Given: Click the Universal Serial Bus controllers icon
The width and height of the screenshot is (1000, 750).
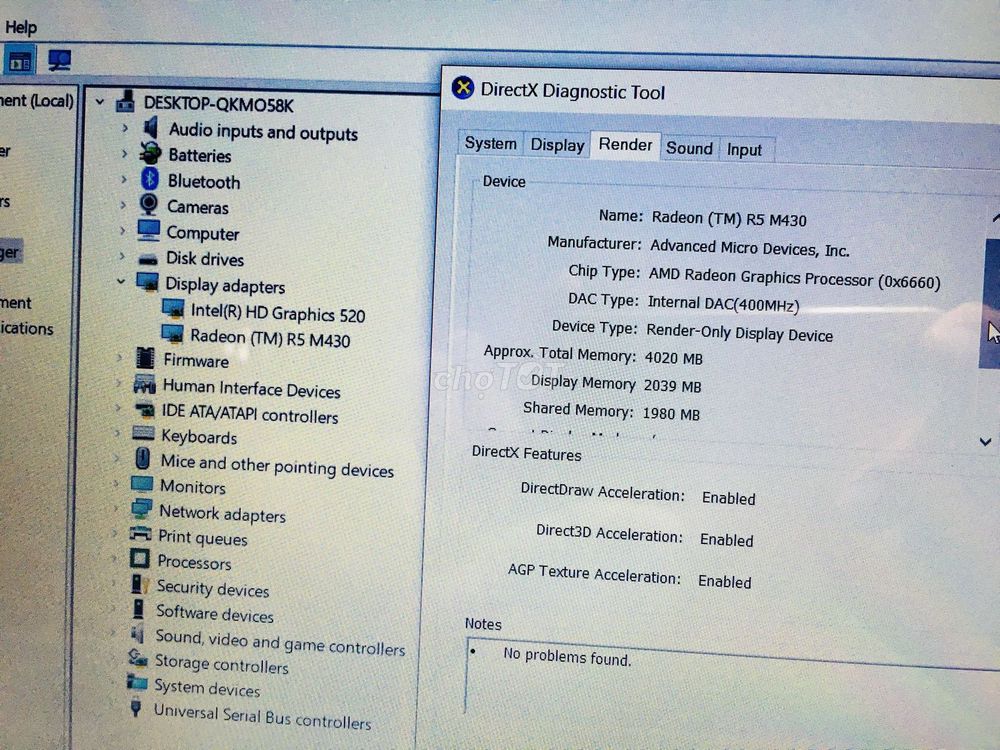Looking at the screenshot, I should point(136,707).
